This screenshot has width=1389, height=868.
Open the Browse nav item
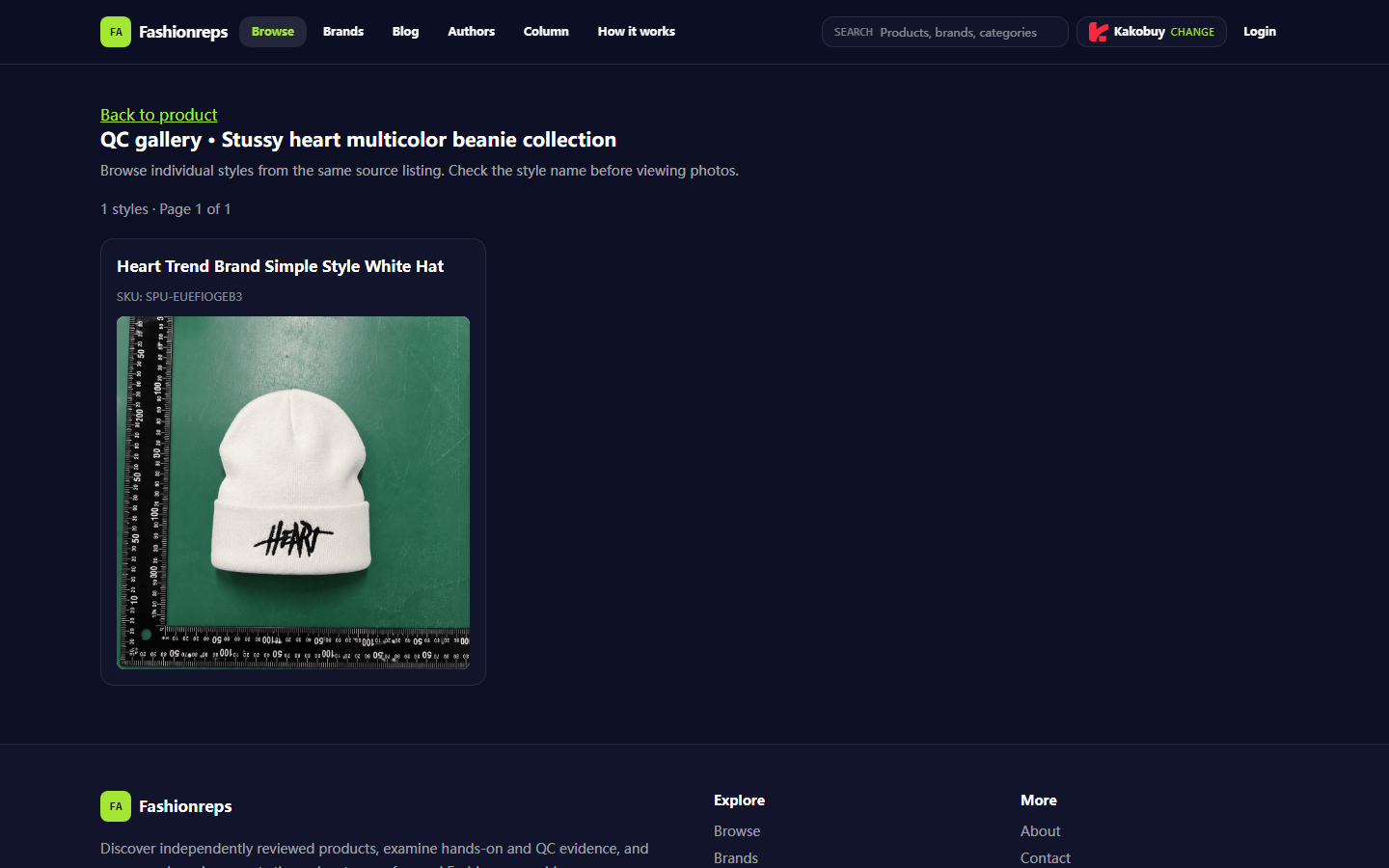point(273,32)
